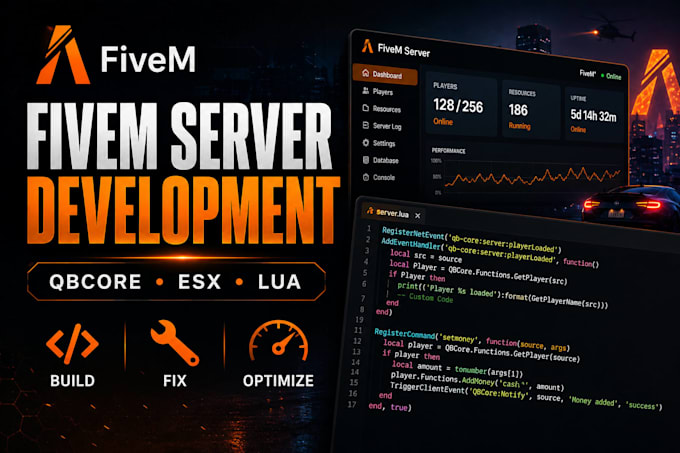Viewport: 680px width, 453px height.
Task: Open Server Log in the sidebar
Action: (382, 126)
